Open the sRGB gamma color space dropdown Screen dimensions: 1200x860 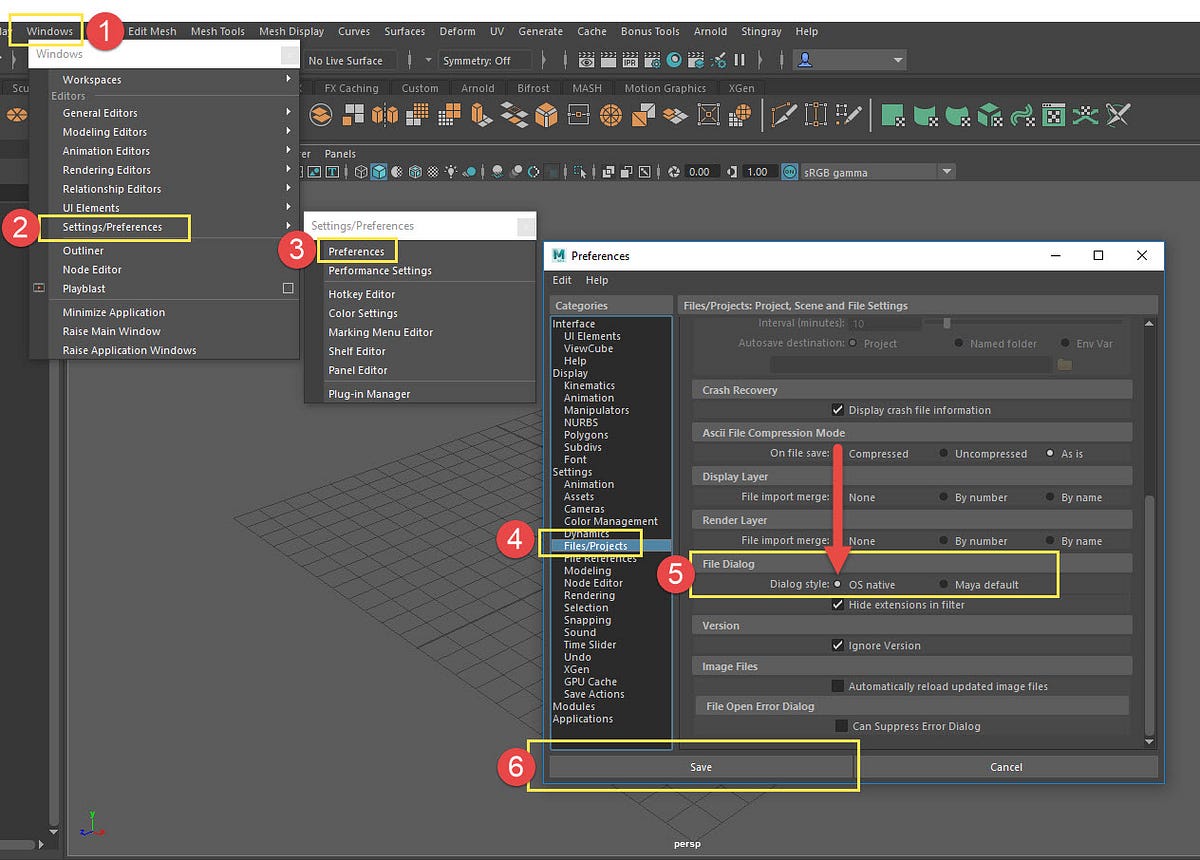point(944,171)
